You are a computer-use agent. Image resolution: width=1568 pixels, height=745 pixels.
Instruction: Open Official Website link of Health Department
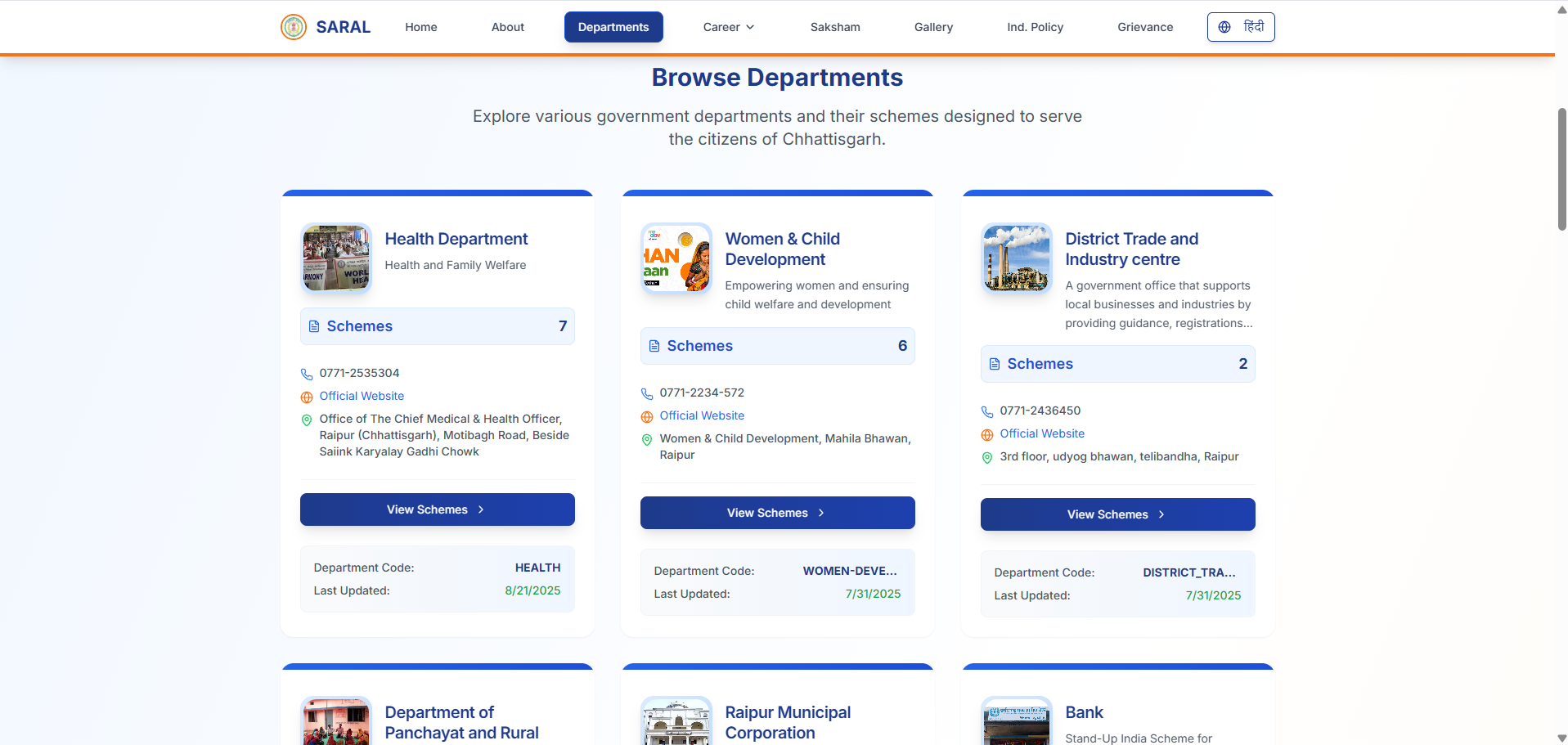coord(362,396)
